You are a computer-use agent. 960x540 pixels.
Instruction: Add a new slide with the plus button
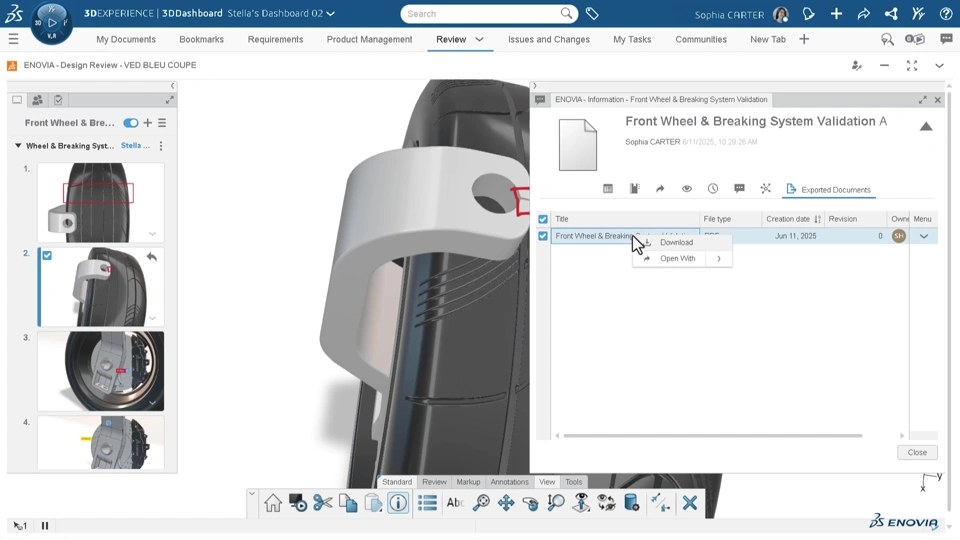[x=148, y=123]
